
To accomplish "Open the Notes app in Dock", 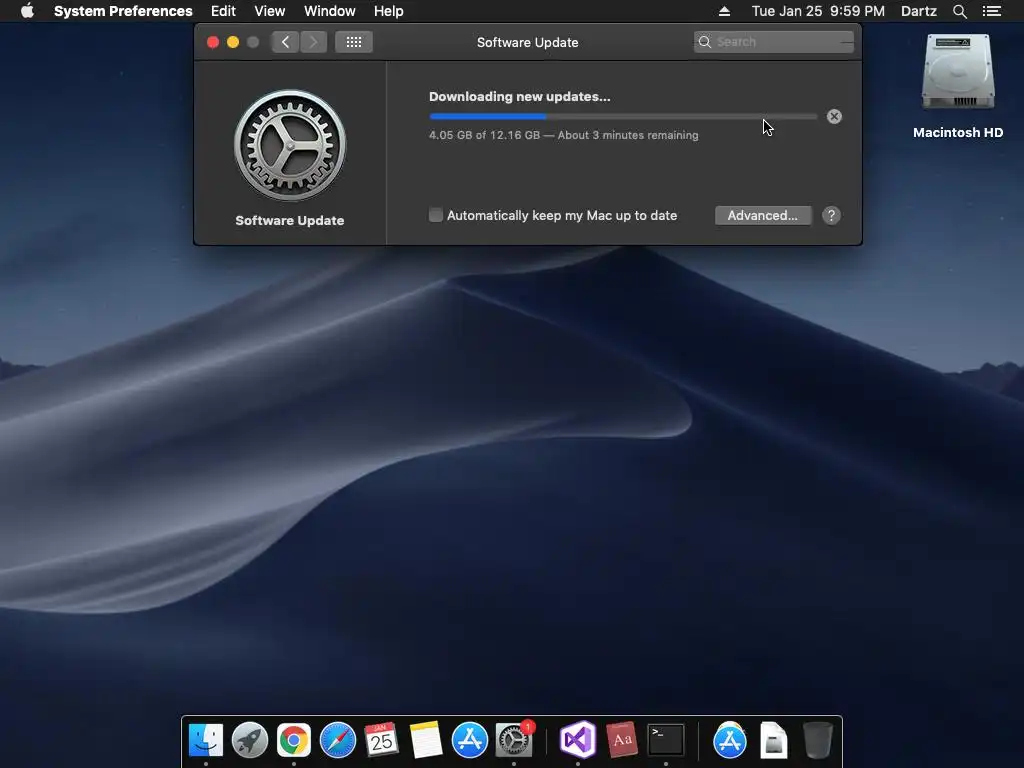I will point(426,740).
